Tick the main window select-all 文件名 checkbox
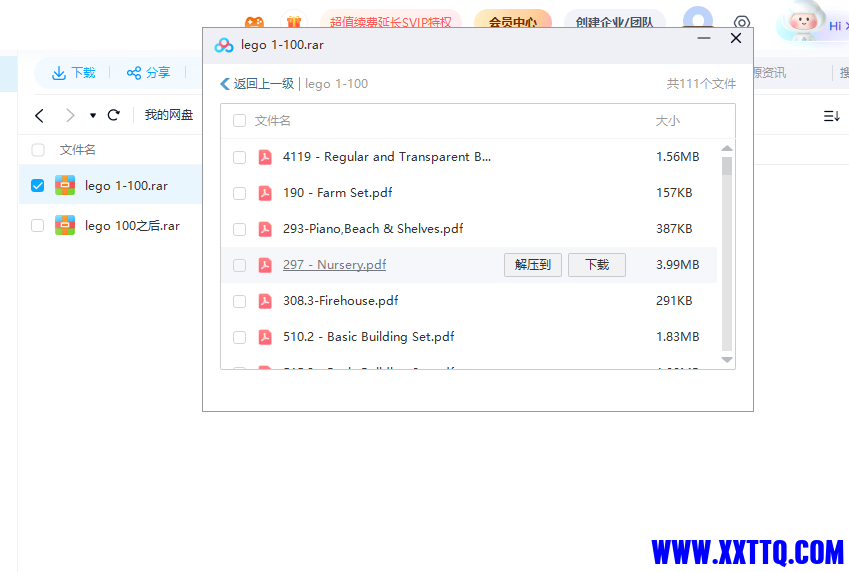849x572 pixels. (x=38, y=150)
